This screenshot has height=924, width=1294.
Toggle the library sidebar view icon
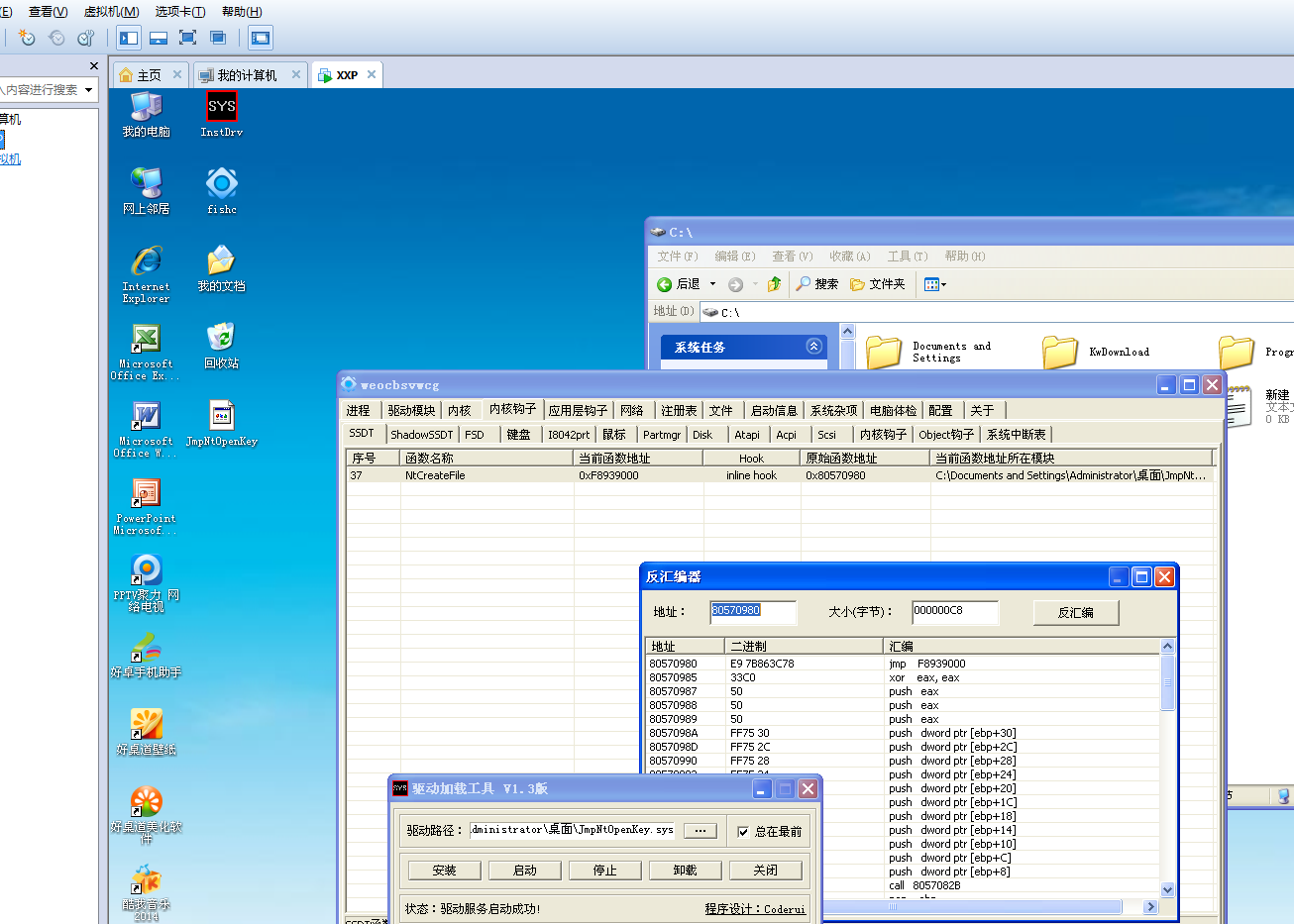(x=129, y=38)
